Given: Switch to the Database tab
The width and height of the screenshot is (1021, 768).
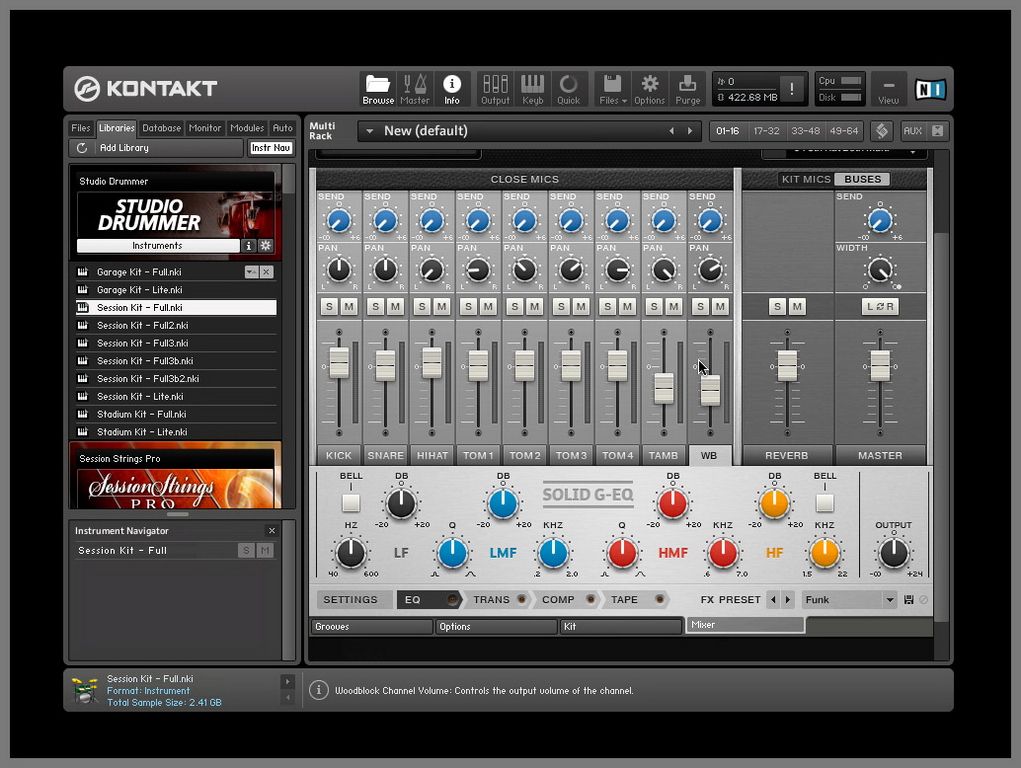Looking at the screenshot, I should click(x=161, y=128).
